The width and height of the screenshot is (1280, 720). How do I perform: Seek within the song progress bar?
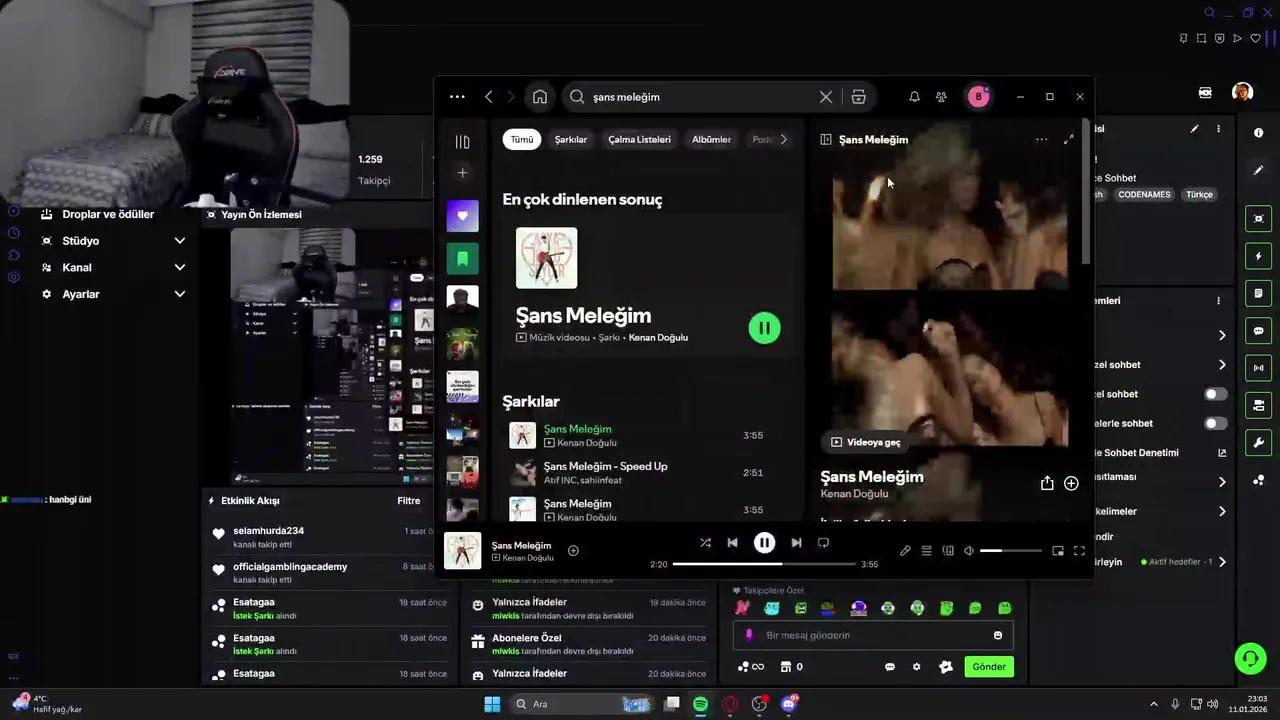click(x=764, y=564)
